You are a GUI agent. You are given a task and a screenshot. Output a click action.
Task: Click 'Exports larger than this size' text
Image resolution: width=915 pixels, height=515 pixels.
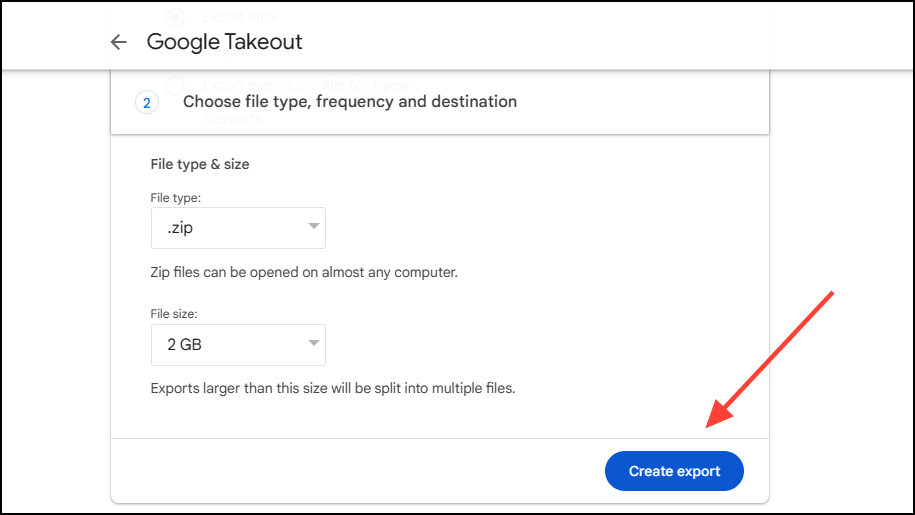click(x=333, y=388)
